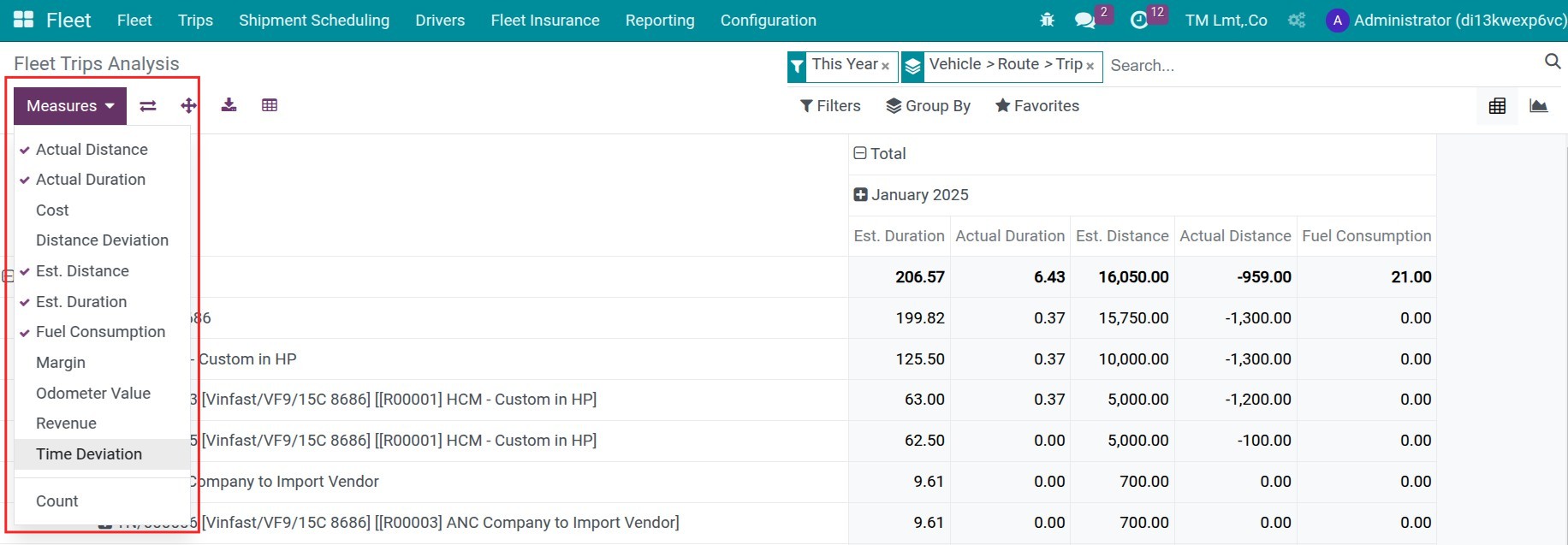Enable the Cost measure
The height and width of the screenshot is (545, 1568).
coord(102,210)
